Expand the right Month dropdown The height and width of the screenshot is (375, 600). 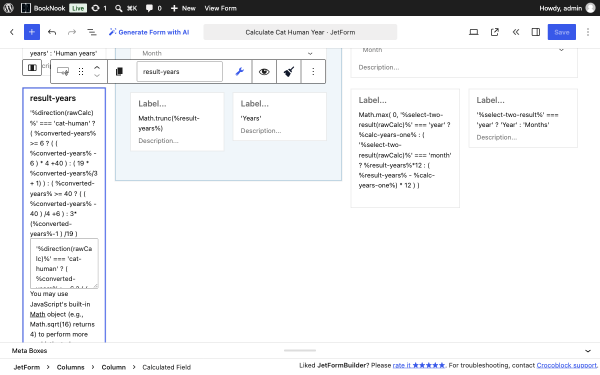pos(463,50)
